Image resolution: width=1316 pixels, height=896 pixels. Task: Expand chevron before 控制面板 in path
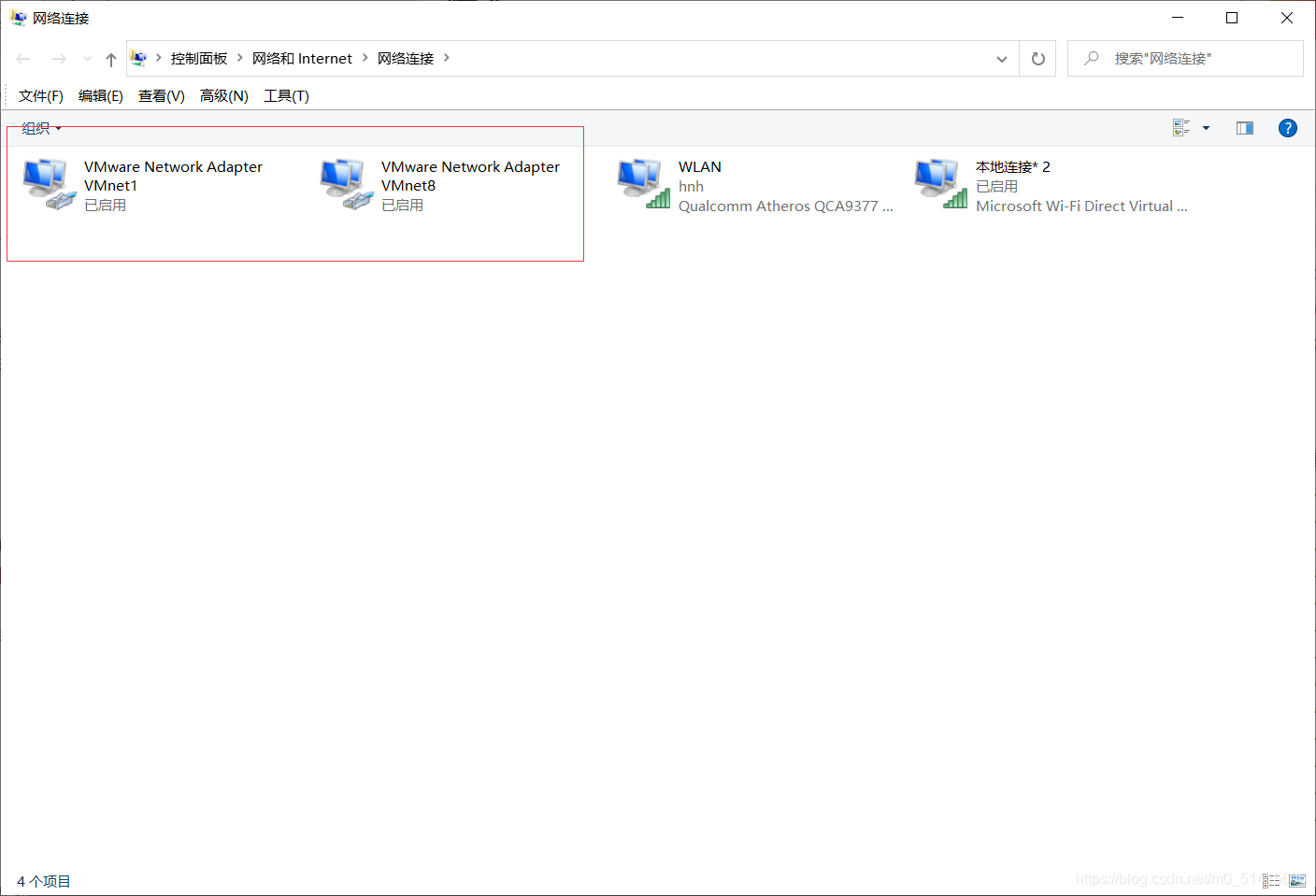coord(159,58)
